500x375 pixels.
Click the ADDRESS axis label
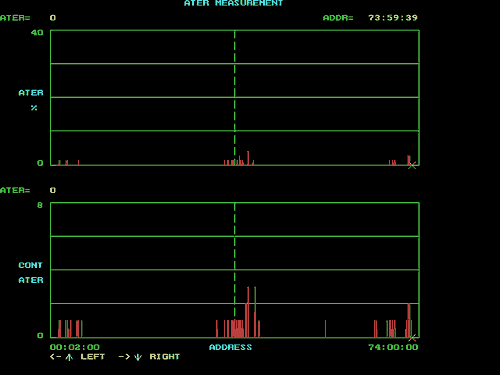pyautogui.click(x=230, y=347)
